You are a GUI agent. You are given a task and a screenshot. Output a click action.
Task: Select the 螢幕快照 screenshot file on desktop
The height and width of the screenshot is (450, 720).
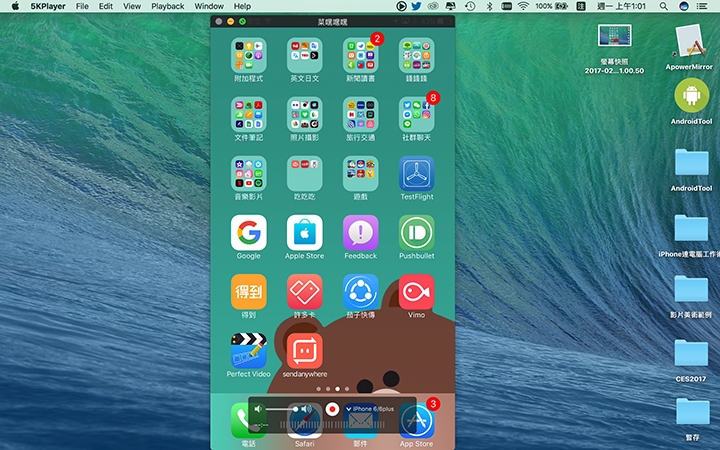[614, 36]
